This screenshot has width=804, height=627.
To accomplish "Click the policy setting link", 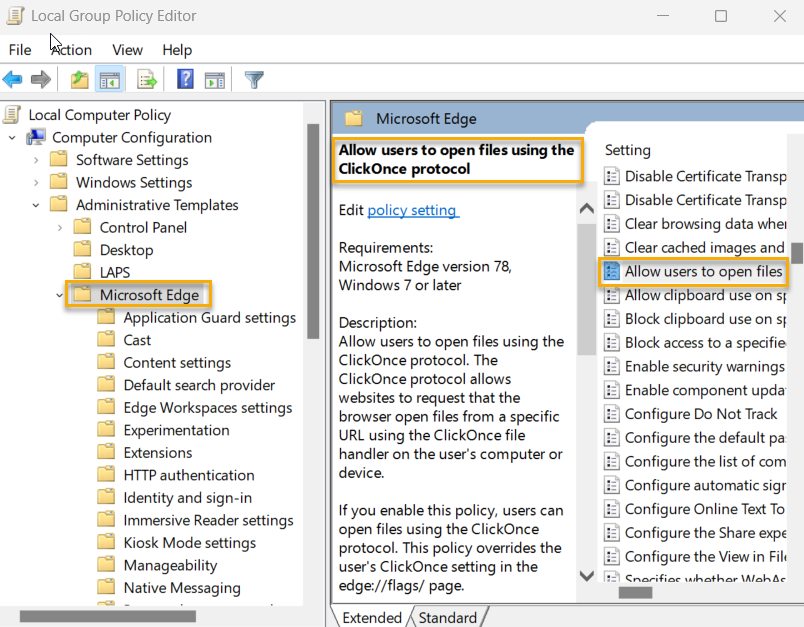I will pos(412,210).
